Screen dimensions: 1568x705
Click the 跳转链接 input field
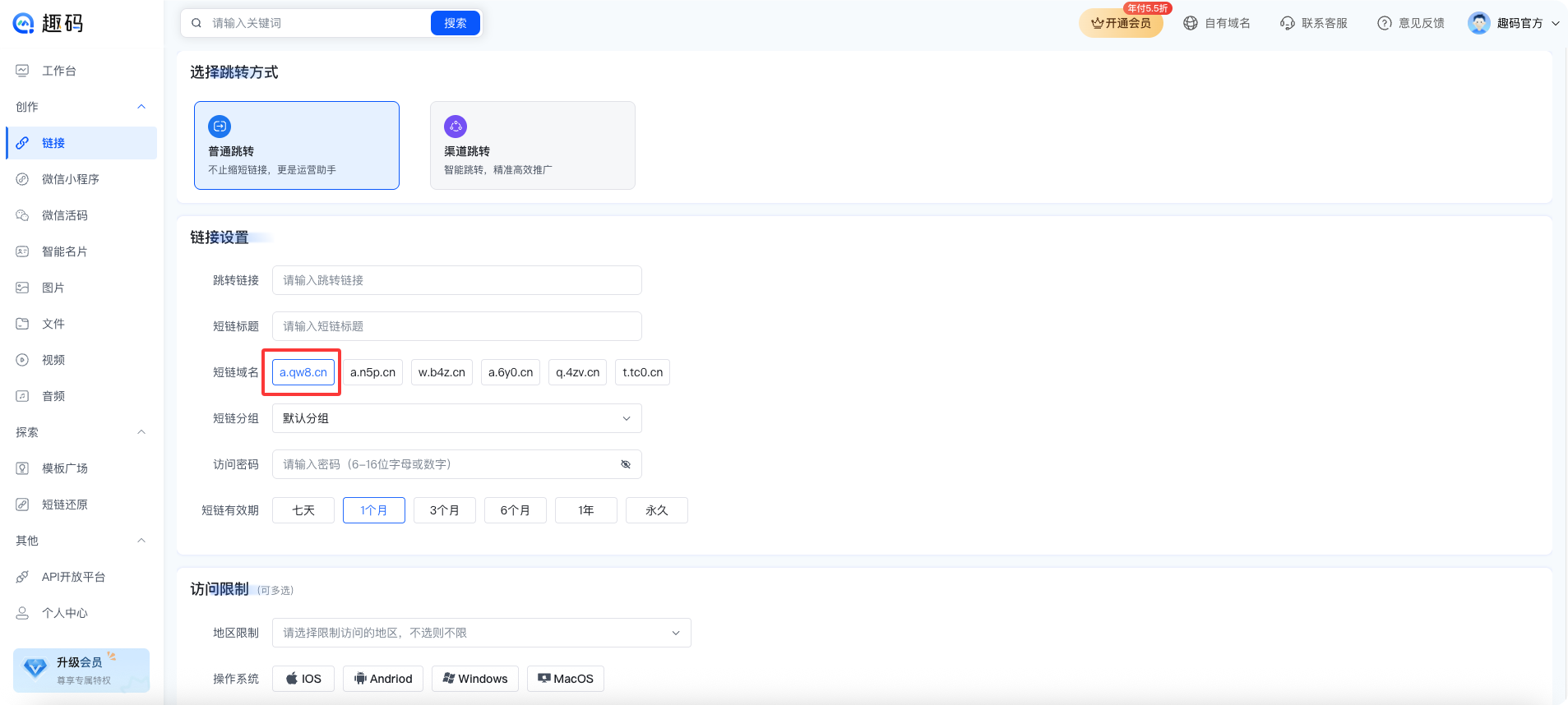[x=456, y=280]
